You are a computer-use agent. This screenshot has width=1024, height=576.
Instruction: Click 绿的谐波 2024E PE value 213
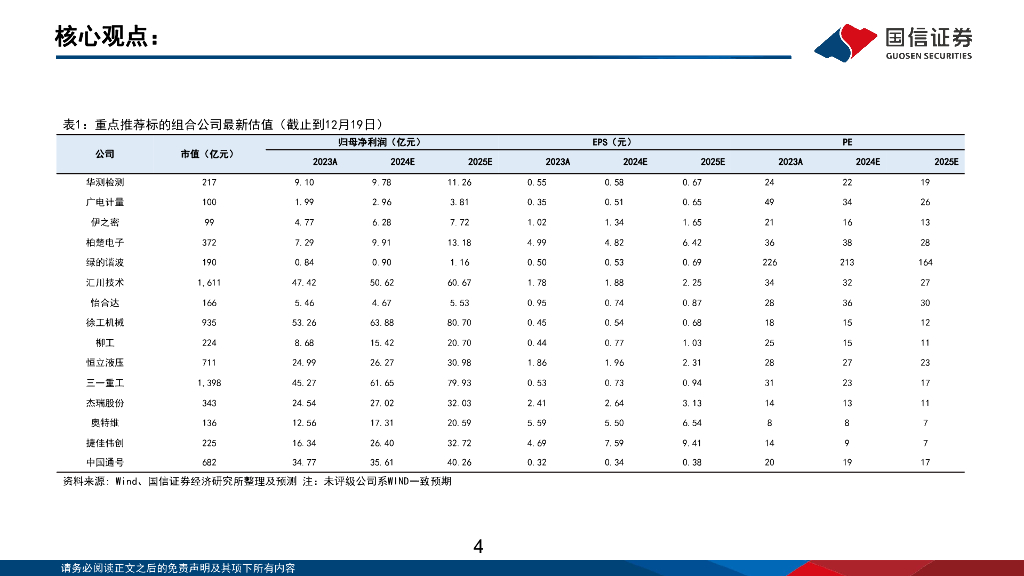(847, 263)
